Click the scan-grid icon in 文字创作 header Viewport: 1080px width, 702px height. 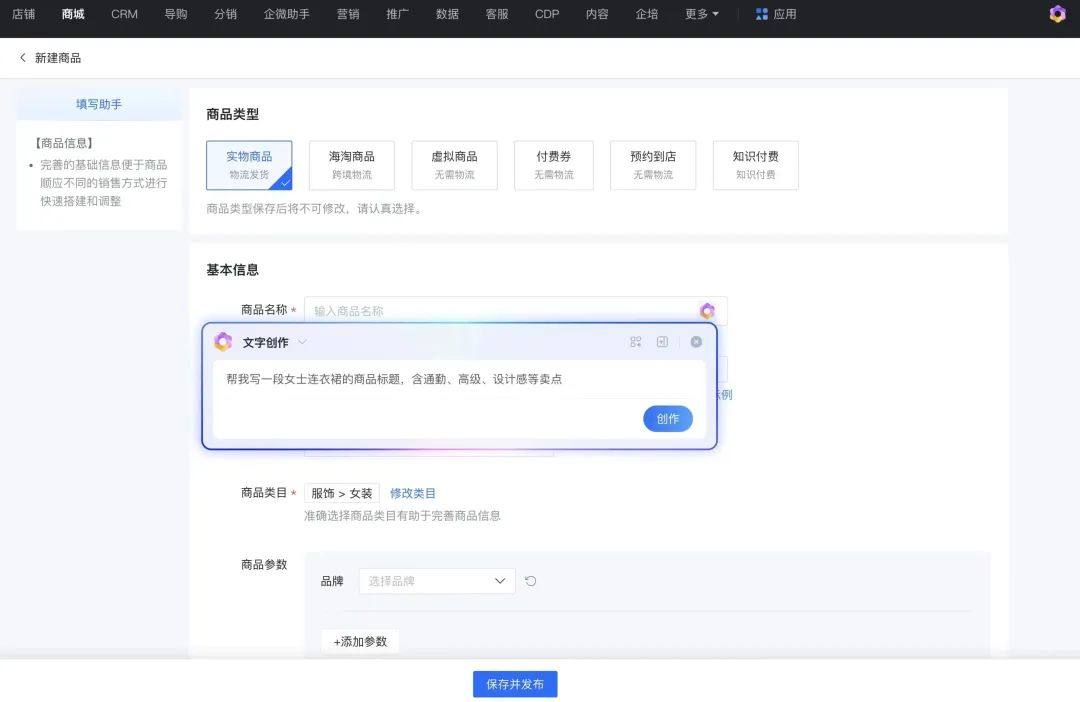[x=635, y=342]
